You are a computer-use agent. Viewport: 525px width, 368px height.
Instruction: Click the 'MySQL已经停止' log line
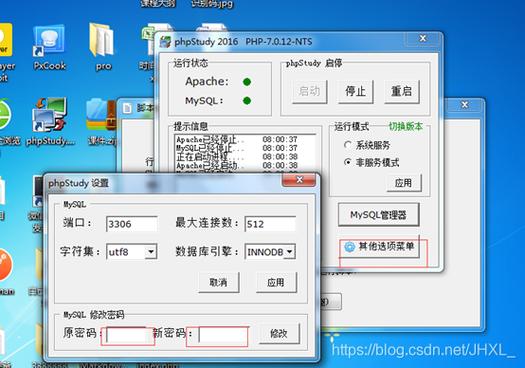pyautogui.click(x=237, y=148)
